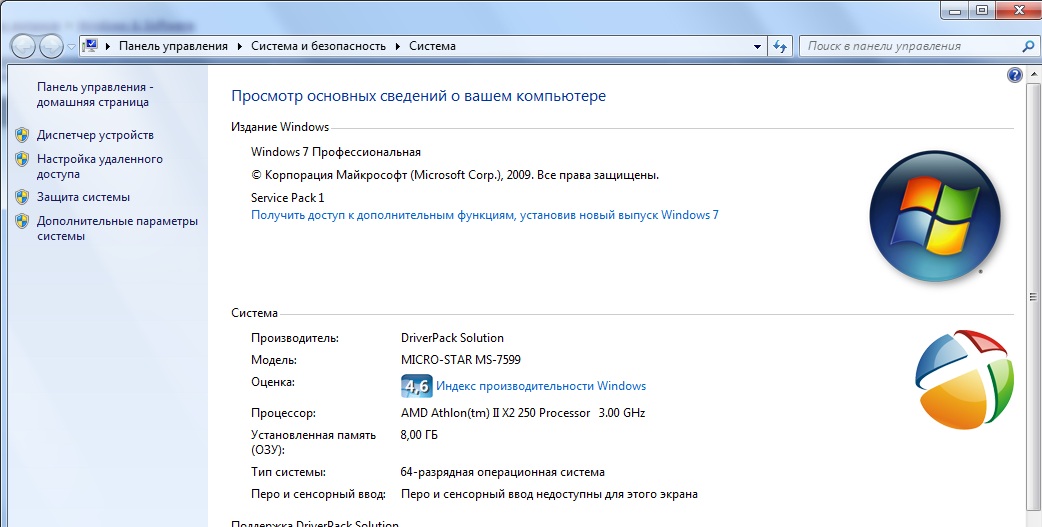Select 'Система и безопасность' breadcrumb
This screenshot has width=1042, height=527.
pos(318,46)
